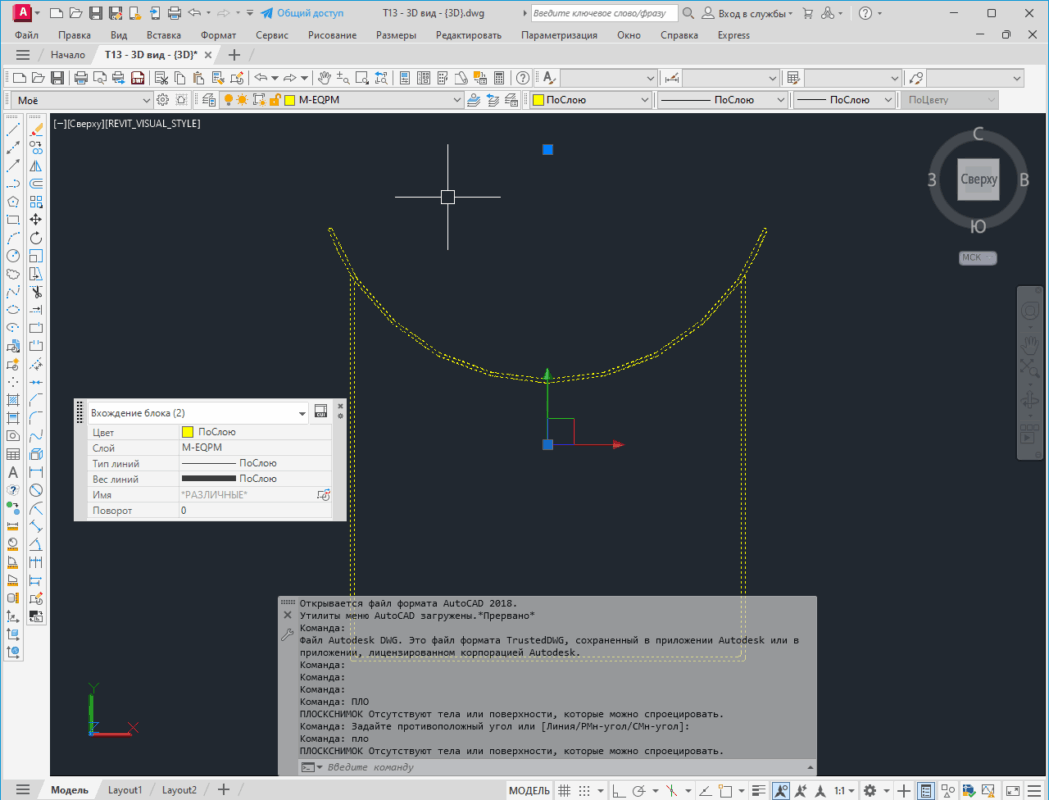Screen dimensions: 1049x800
Task: Click the Mirror tool icon
Action: [x=36, y=166]
